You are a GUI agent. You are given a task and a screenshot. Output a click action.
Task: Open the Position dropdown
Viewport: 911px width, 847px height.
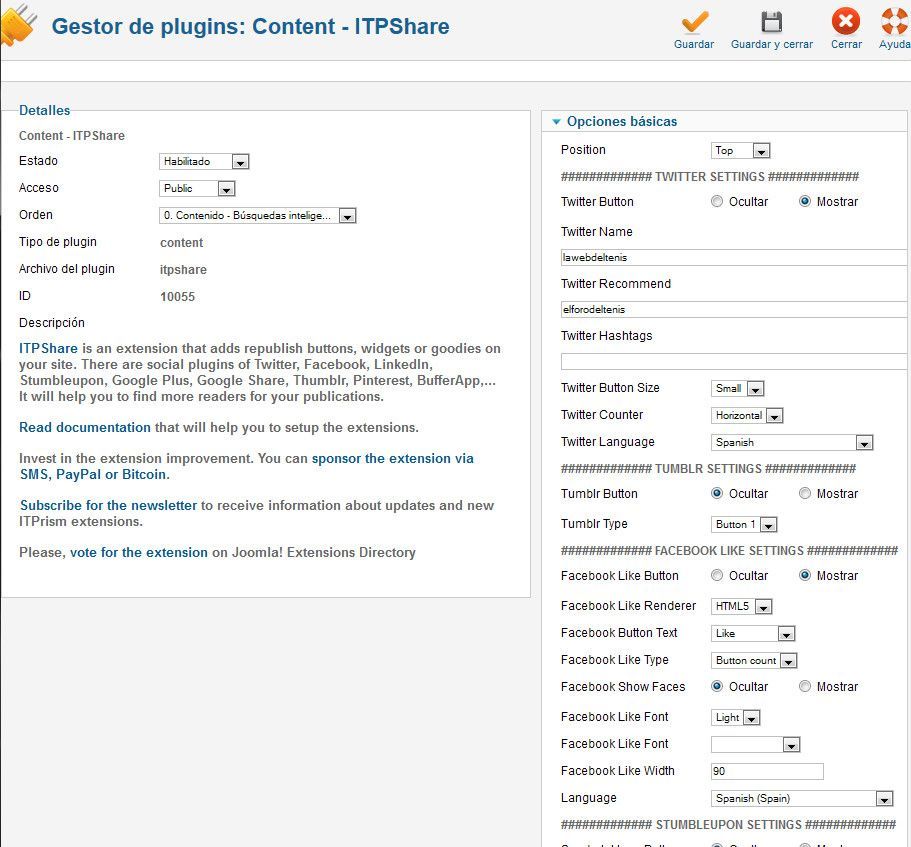point(740,150)
